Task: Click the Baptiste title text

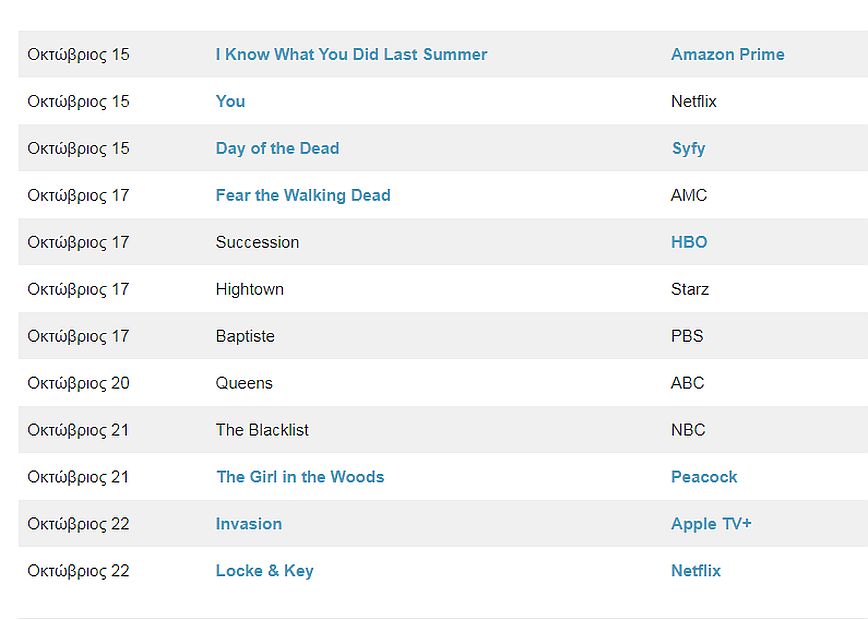Action: pos(245,336)
